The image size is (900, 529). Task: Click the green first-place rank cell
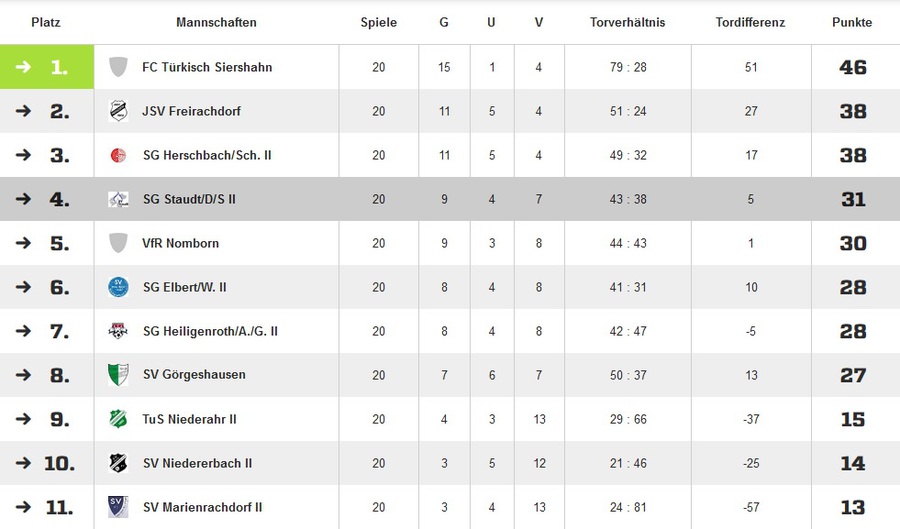(x=47, y=67)
